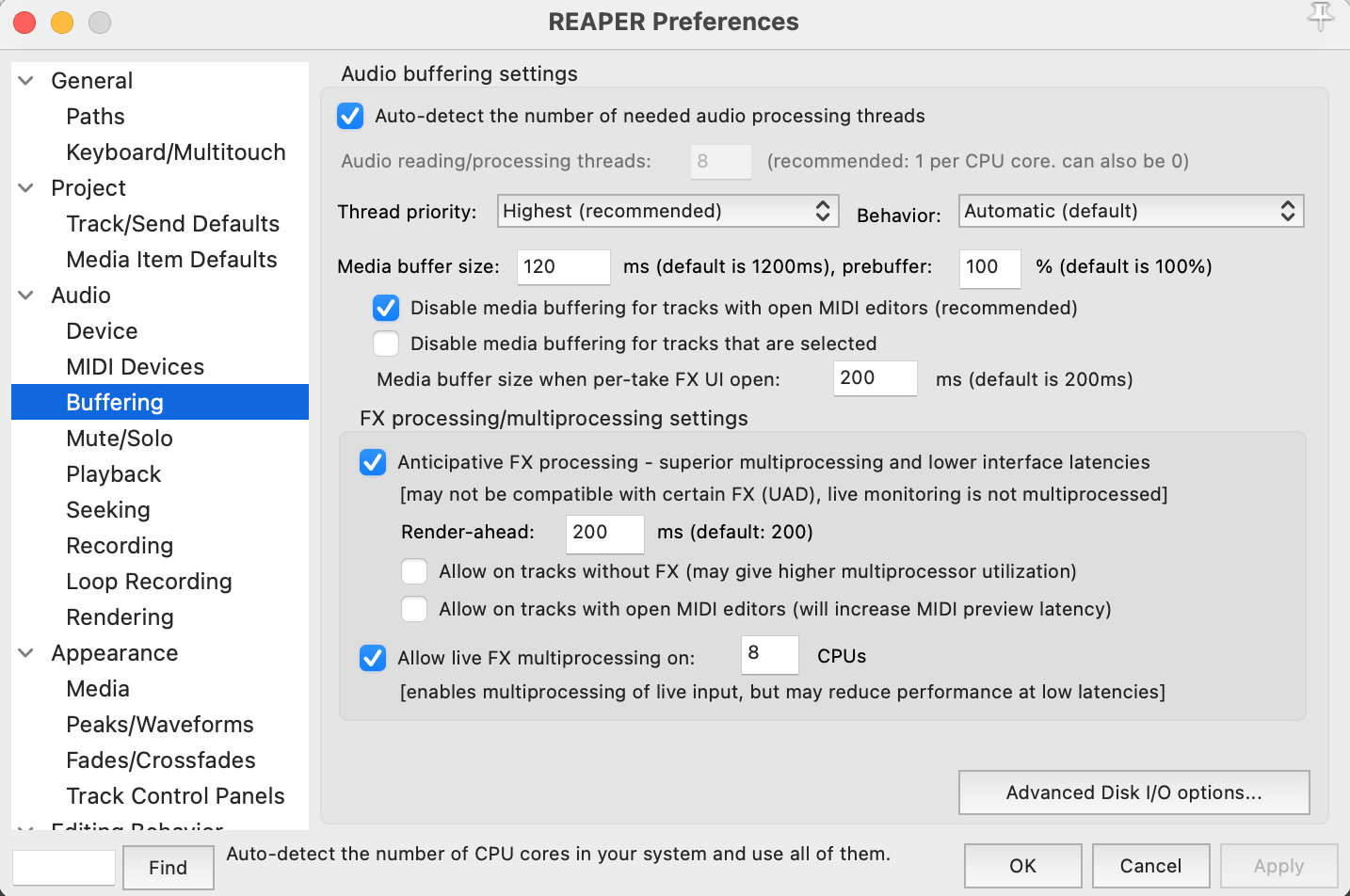This screenshot has height=896, width=1350.
Task: Click the Find button
Action: tap(168, 868)
